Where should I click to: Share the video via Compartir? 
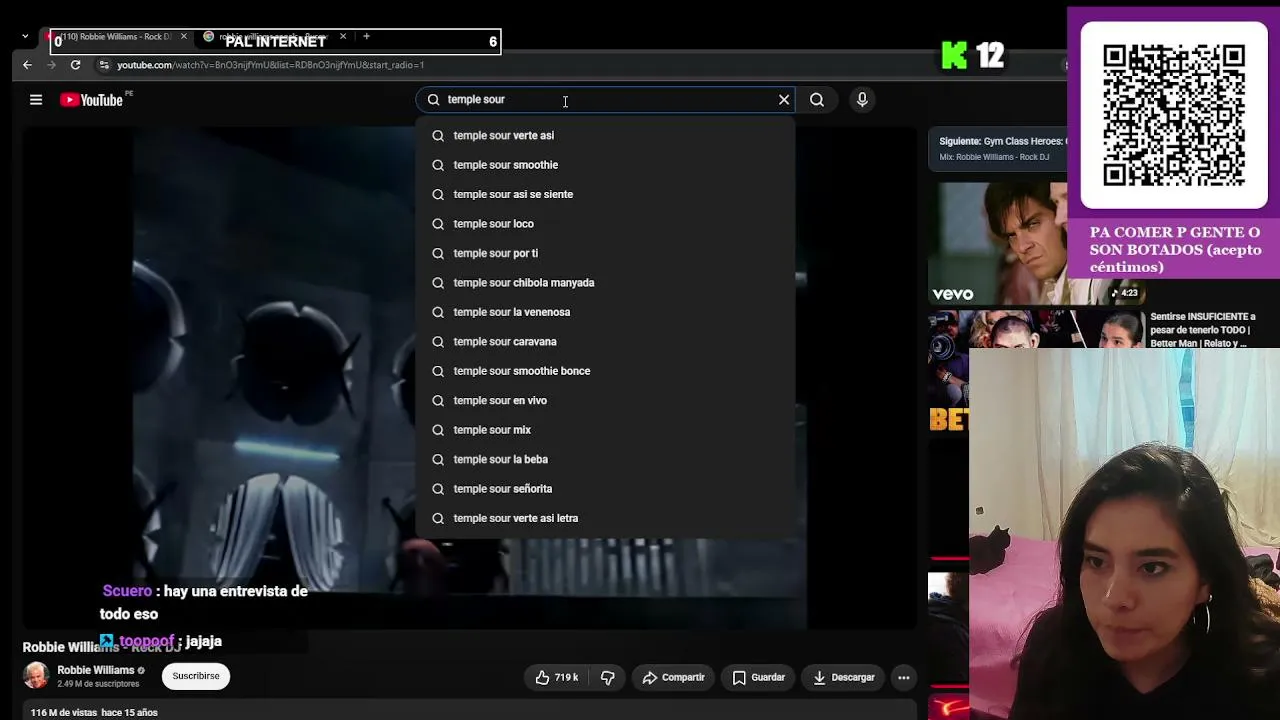pyautogui.click(x=673, y=677)
